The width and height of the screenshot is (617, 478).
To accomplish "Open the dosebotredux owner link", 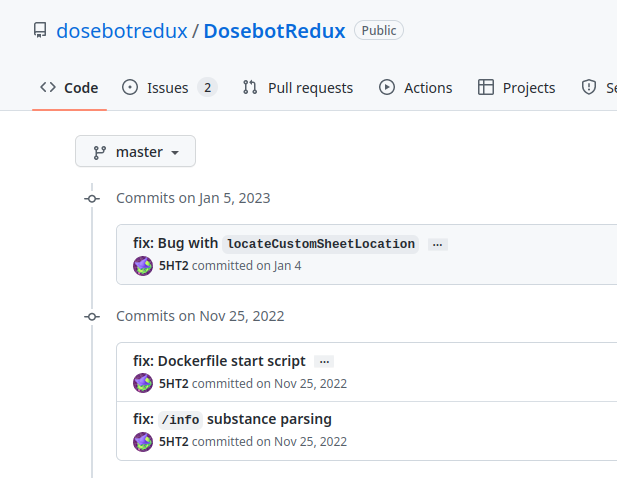I will click(121, 31).
